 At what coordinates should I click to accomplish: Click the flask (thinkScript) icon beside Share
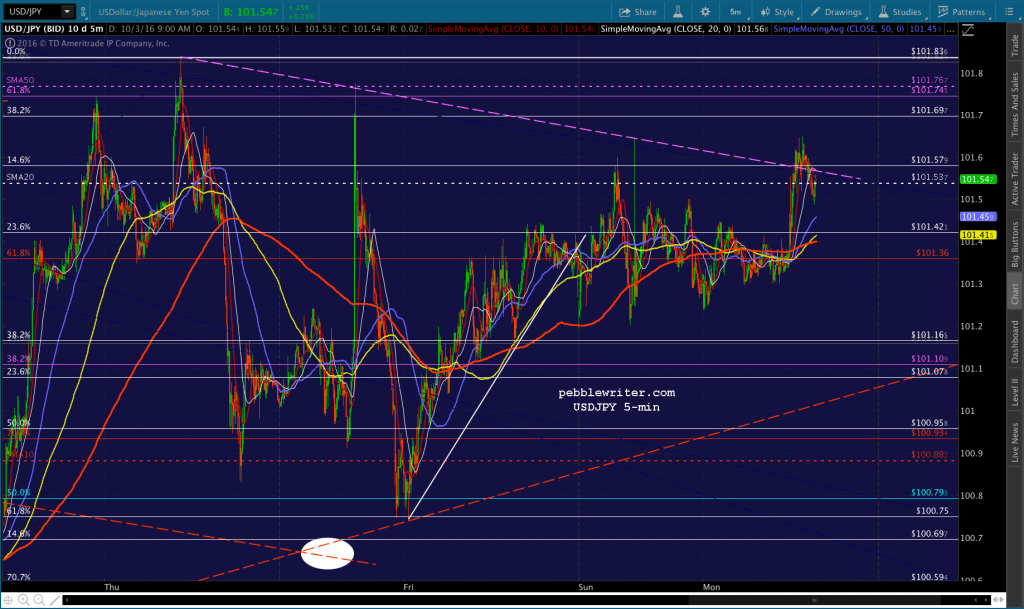coord(678,12)
